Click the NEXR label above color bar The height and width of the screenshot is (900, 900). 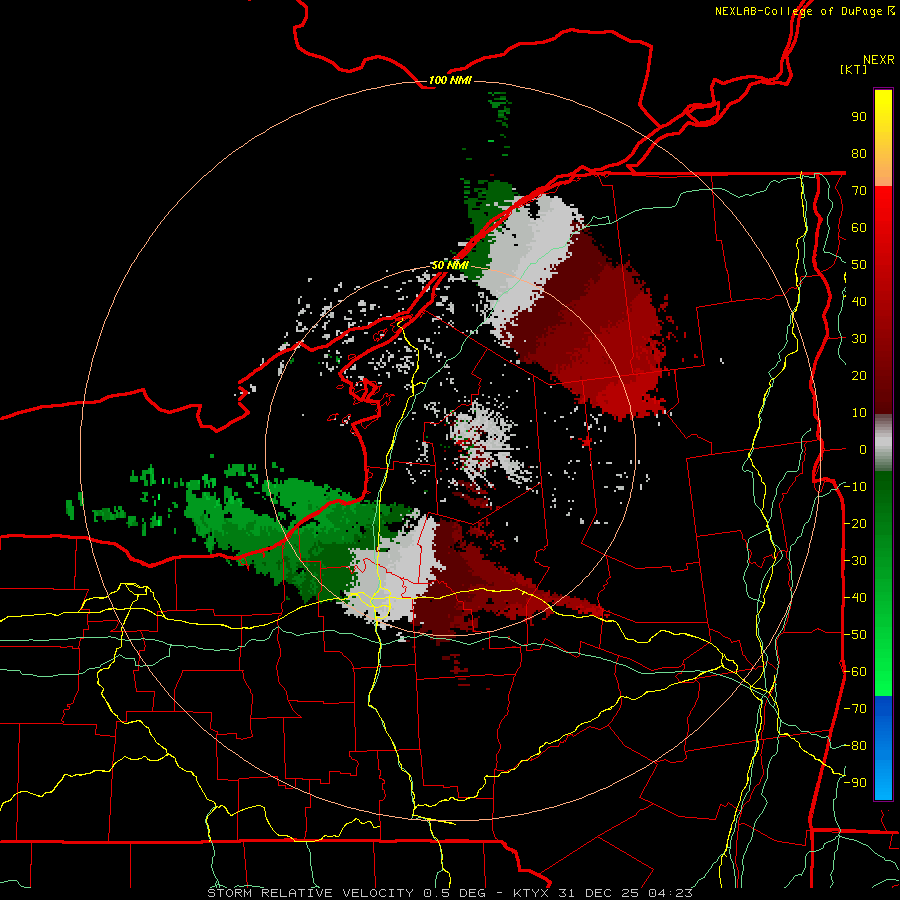pos(879,60)
